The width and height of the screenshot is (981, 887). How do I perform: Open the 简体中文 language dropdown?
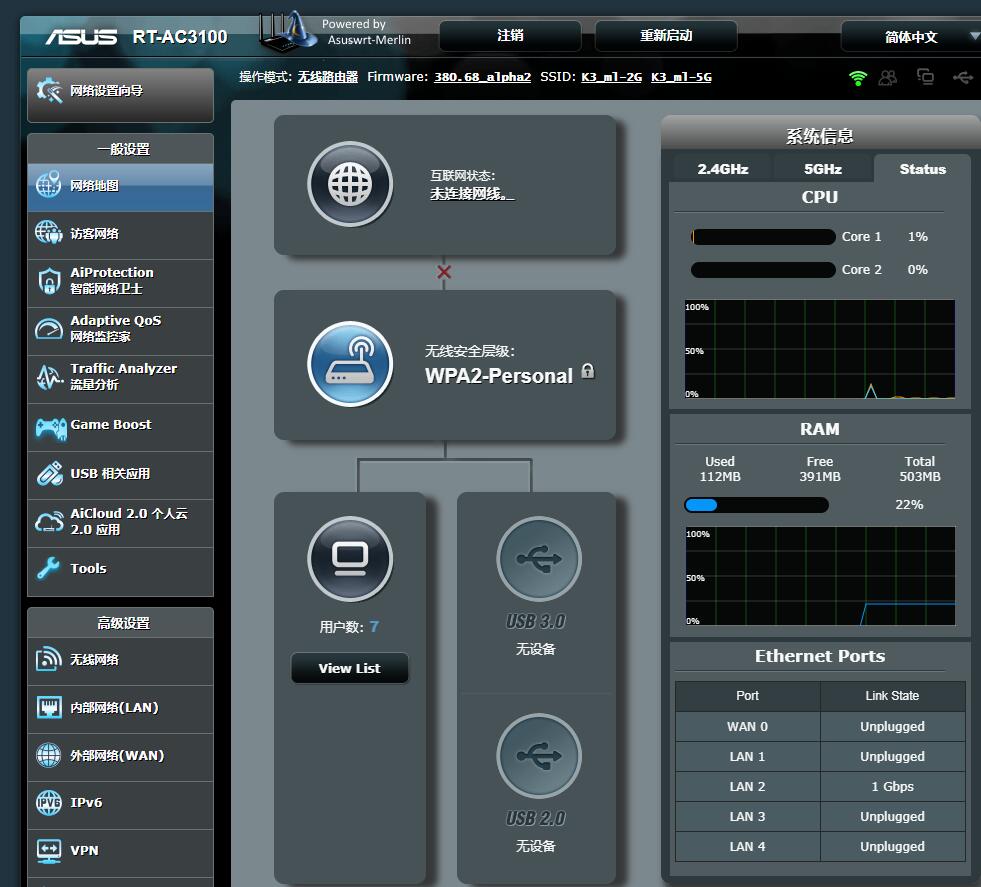912,37
